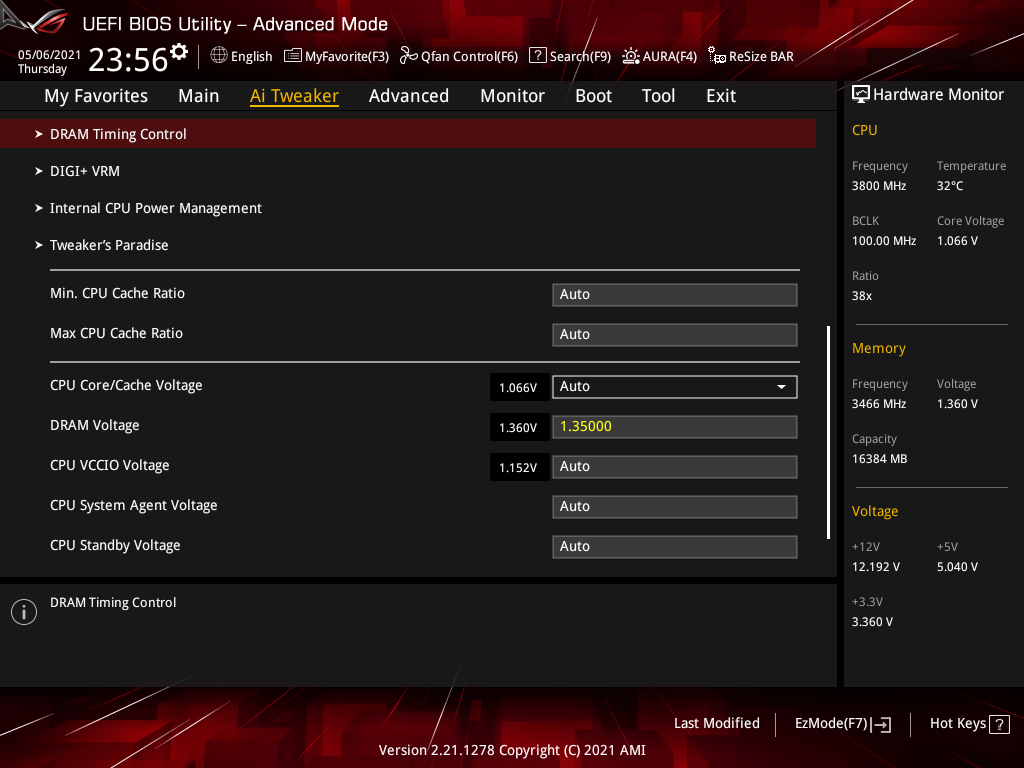Click the Last Modified button
Image resolution: width=1024 pixels, height=768 pixels.
click(716, 724)
